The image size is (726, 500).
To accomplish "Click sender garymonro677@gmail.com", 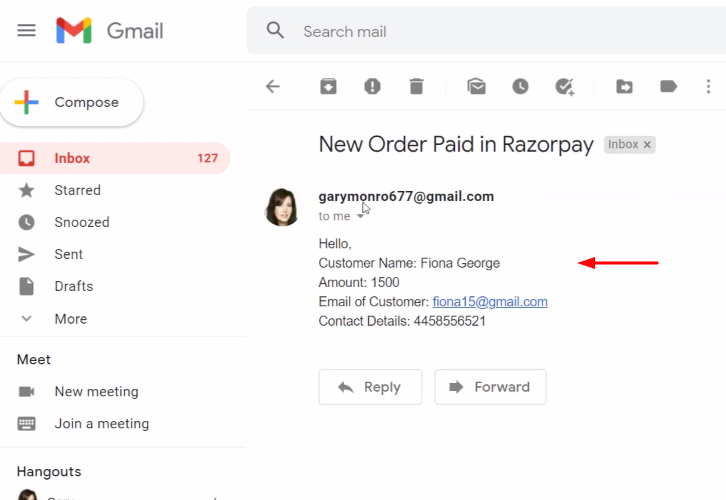I will click(x=406, y=196).
